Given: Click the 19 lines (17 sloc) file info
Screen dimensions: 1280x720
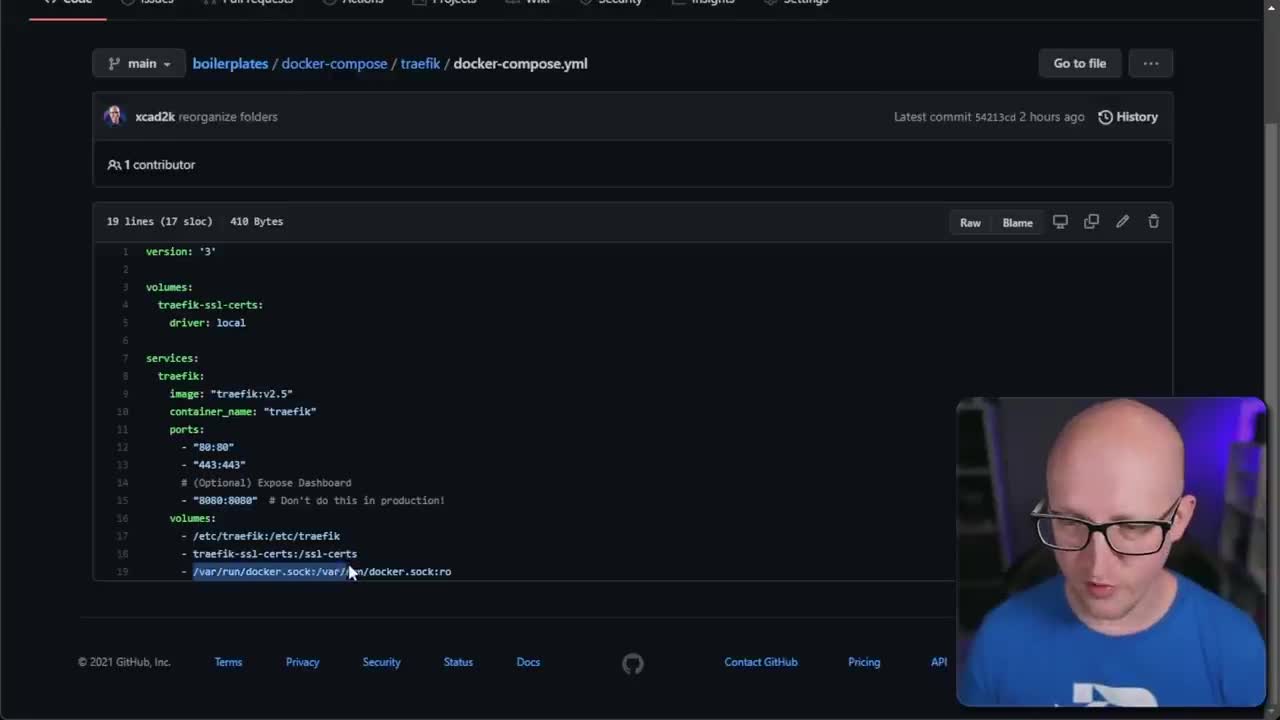Looking at the screenshot, I should (x=160, y=221).
